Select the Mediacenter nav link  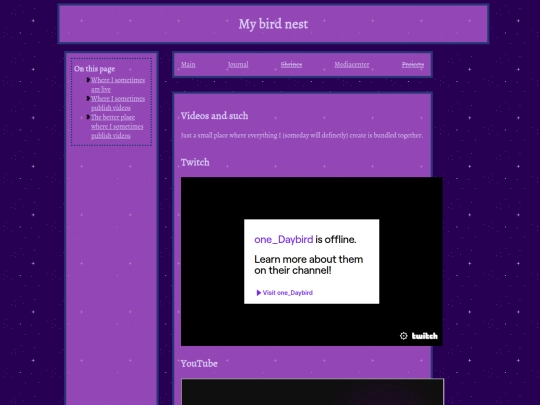tap(352, 64)
